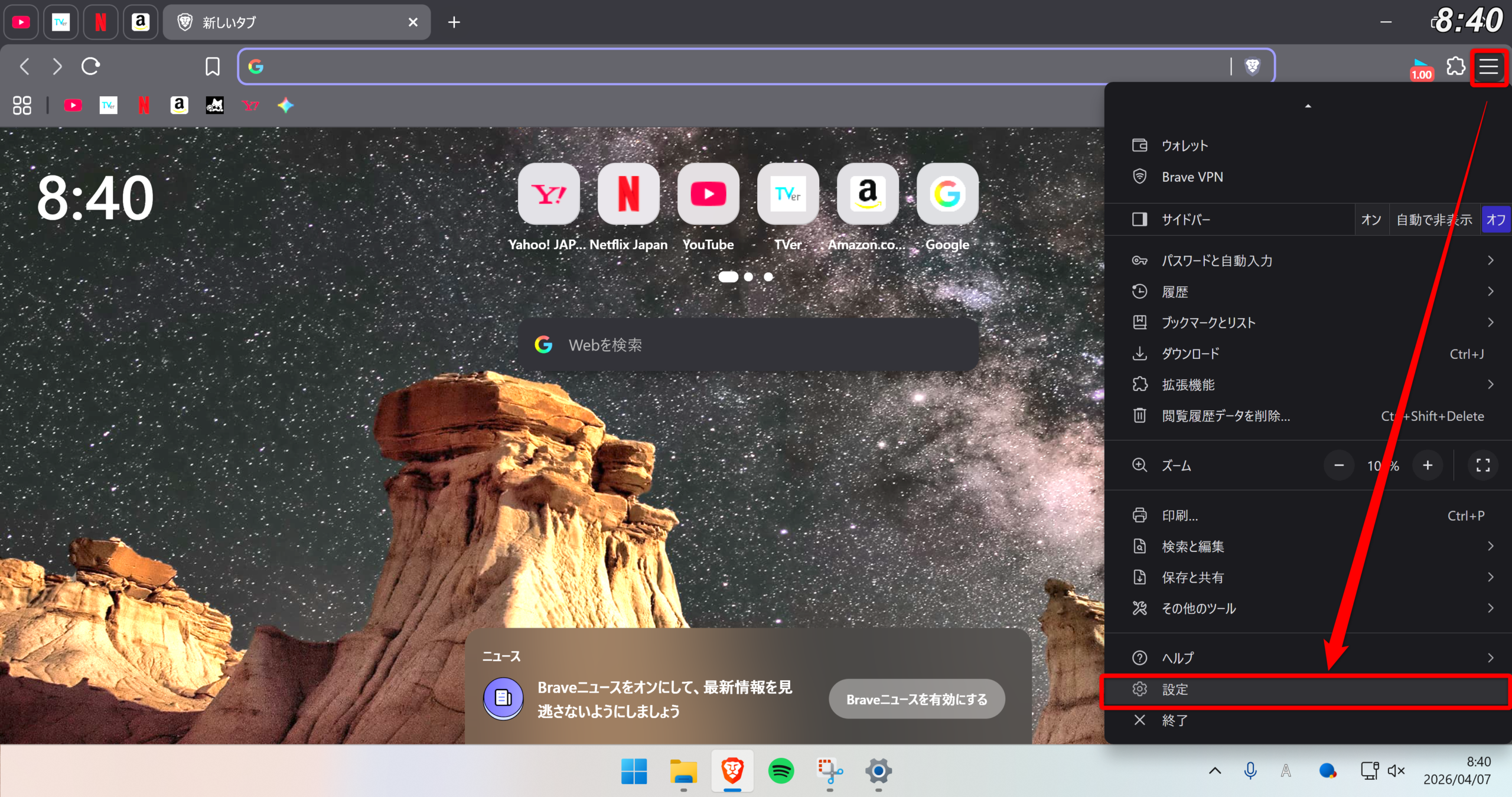
Task: Open the Netflix Japan shortcut tile
Action: (x=628, y=194)
